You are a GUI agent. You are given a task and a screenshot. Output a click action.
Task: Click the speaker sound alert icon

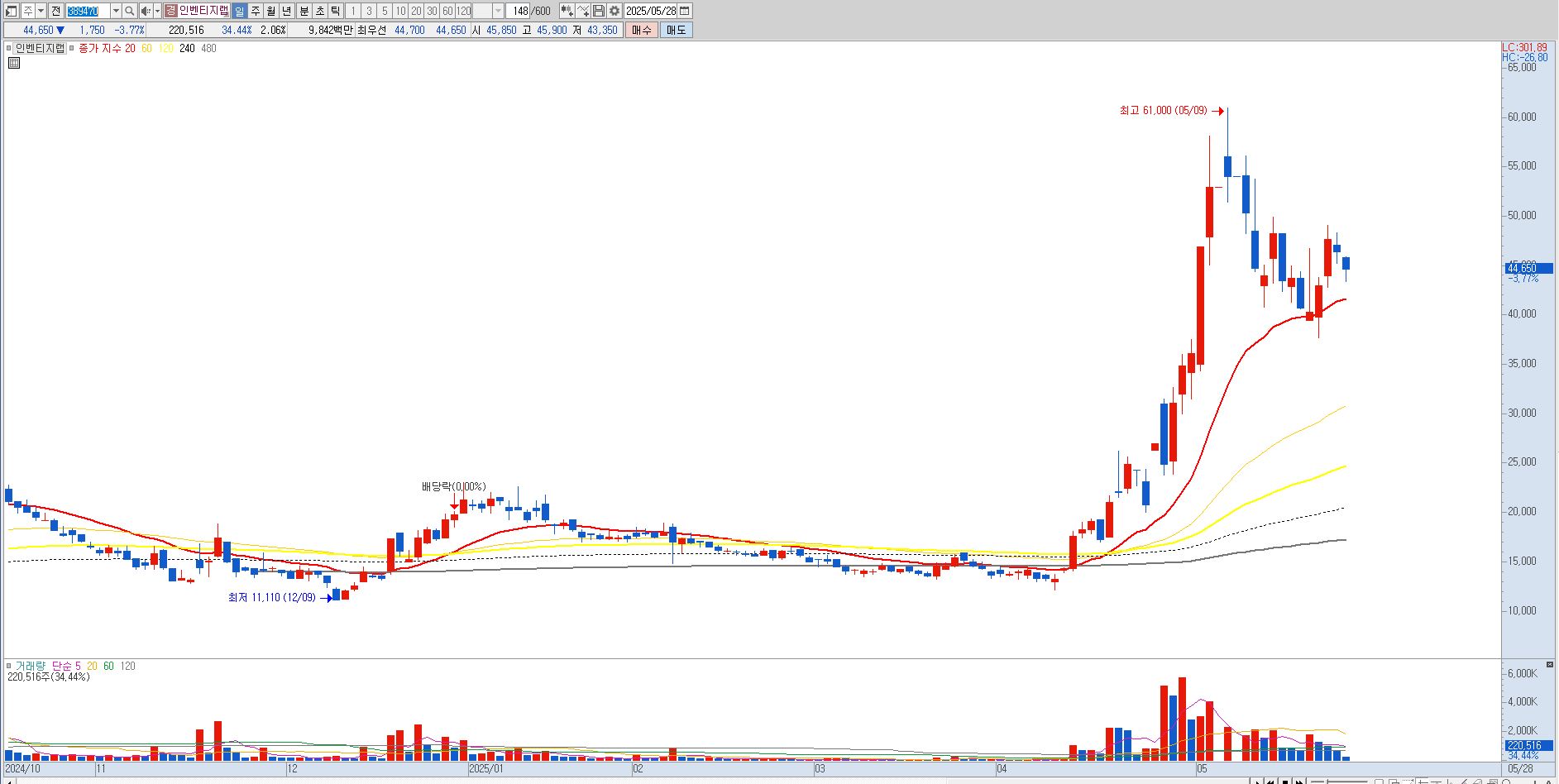click(x=146, y=11)
